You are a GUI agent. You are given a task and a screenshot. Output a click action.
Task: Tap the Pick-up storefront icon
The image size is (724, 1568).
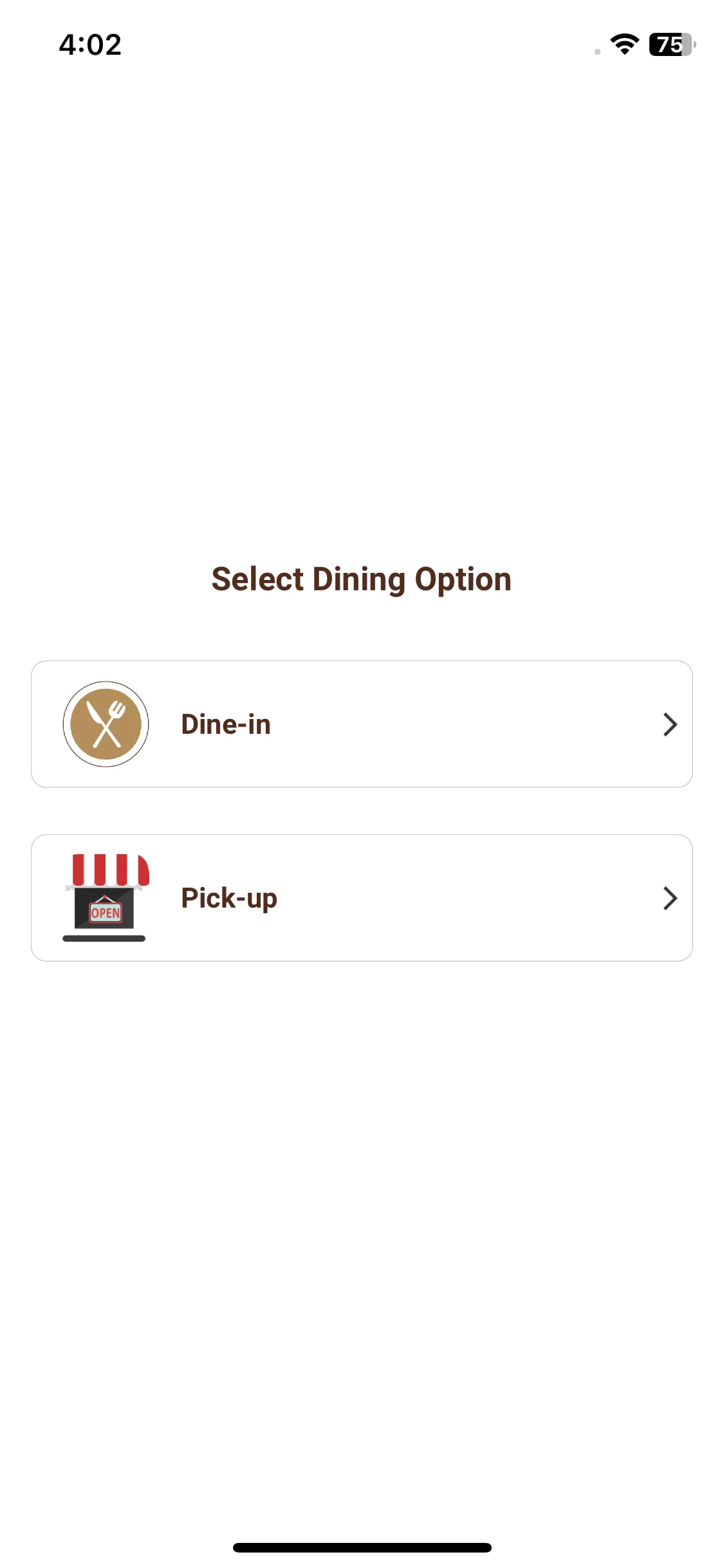click(106, 898)
